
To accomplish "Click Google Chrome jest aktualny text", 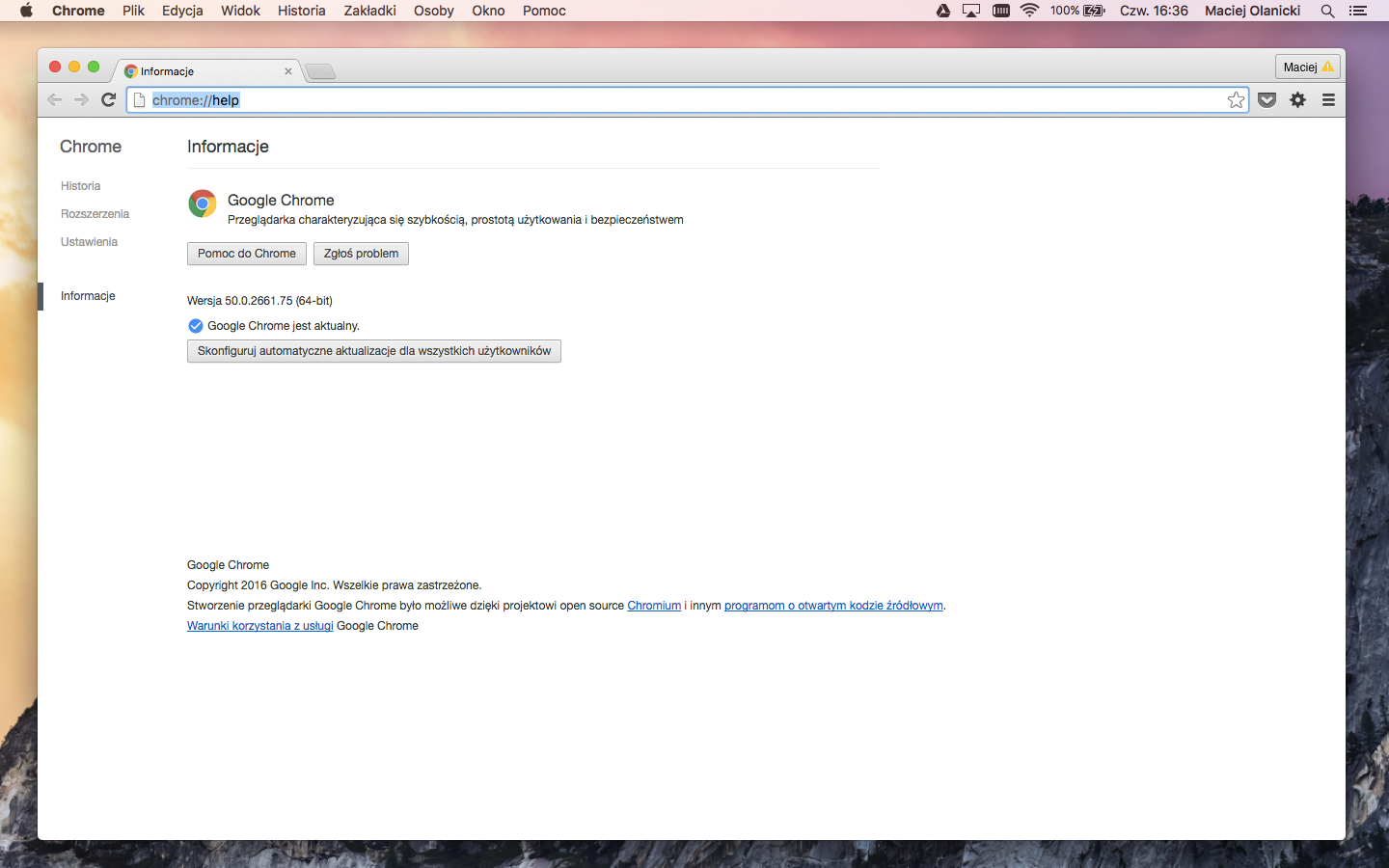I will pos(284,326).
